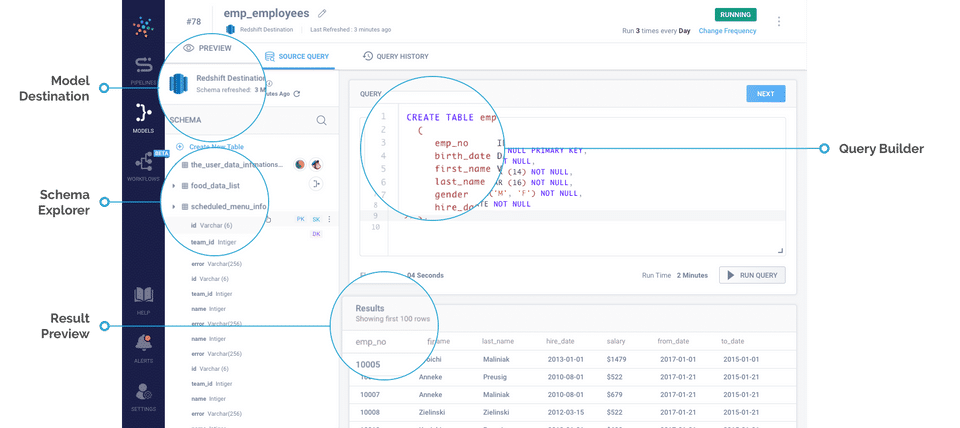Click the pencil icon beside emp_employees
Screen dimensions: 960x428
[x=322, y=13]
